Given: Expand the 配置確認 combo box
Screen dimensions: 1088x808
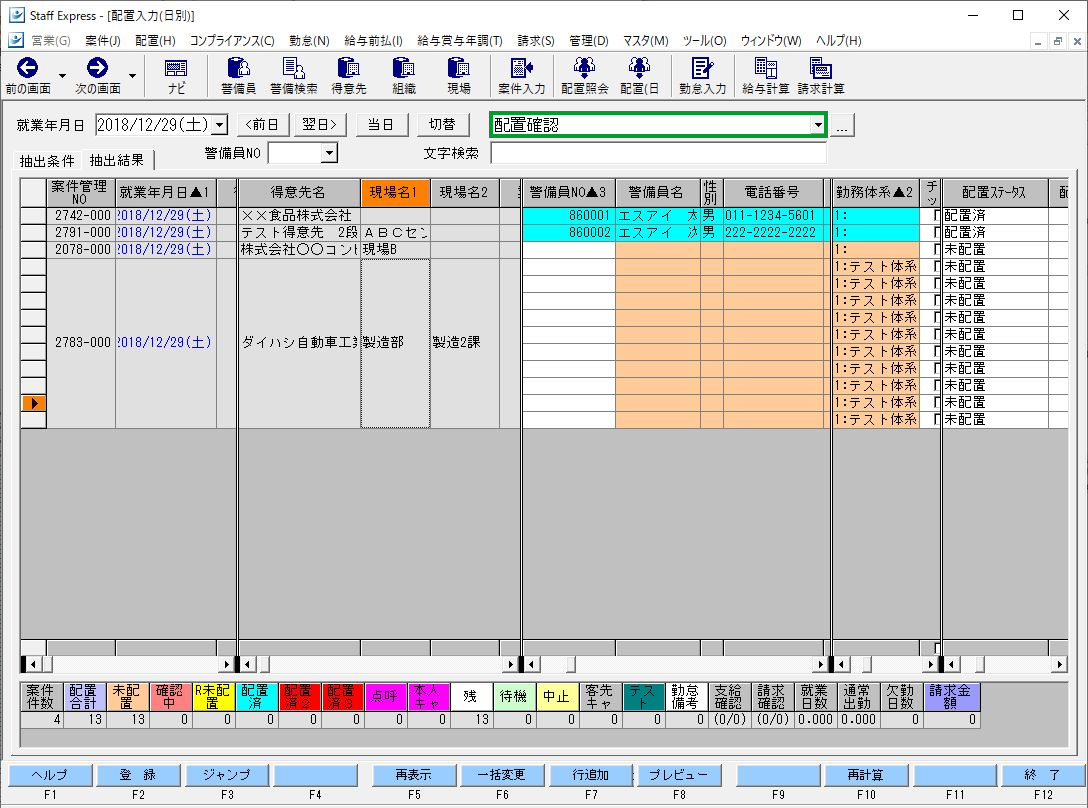Looking at the screenshot, I should coord(818,125).
